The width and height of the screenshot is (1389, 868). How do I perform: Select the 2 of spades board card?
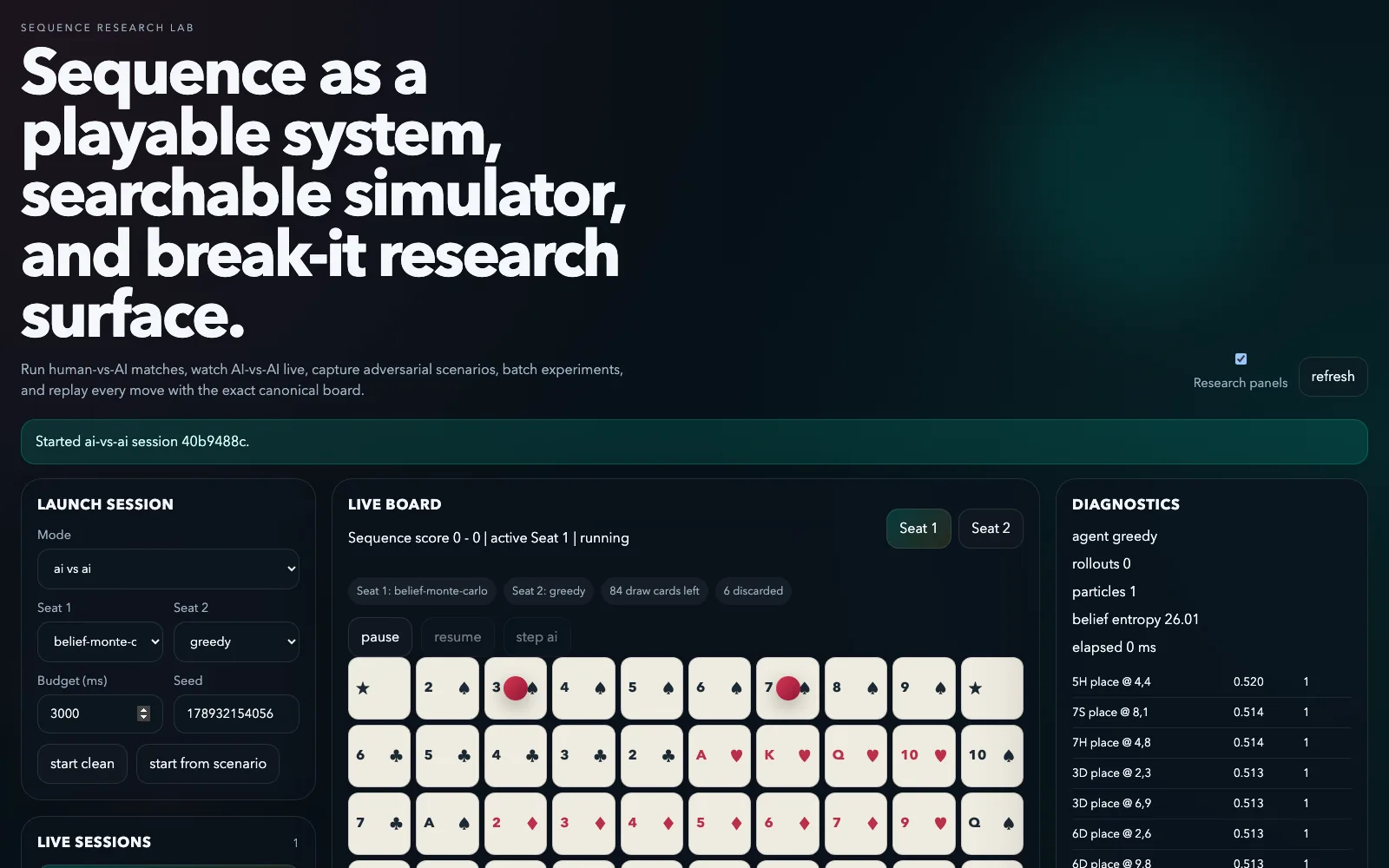(447, 688)
